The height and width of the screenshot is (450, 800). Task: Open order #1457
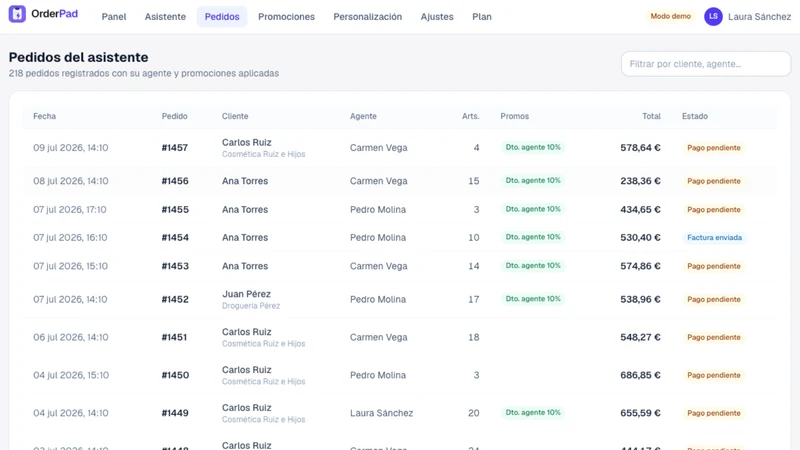pyautogui.click(x=174, y=147)
